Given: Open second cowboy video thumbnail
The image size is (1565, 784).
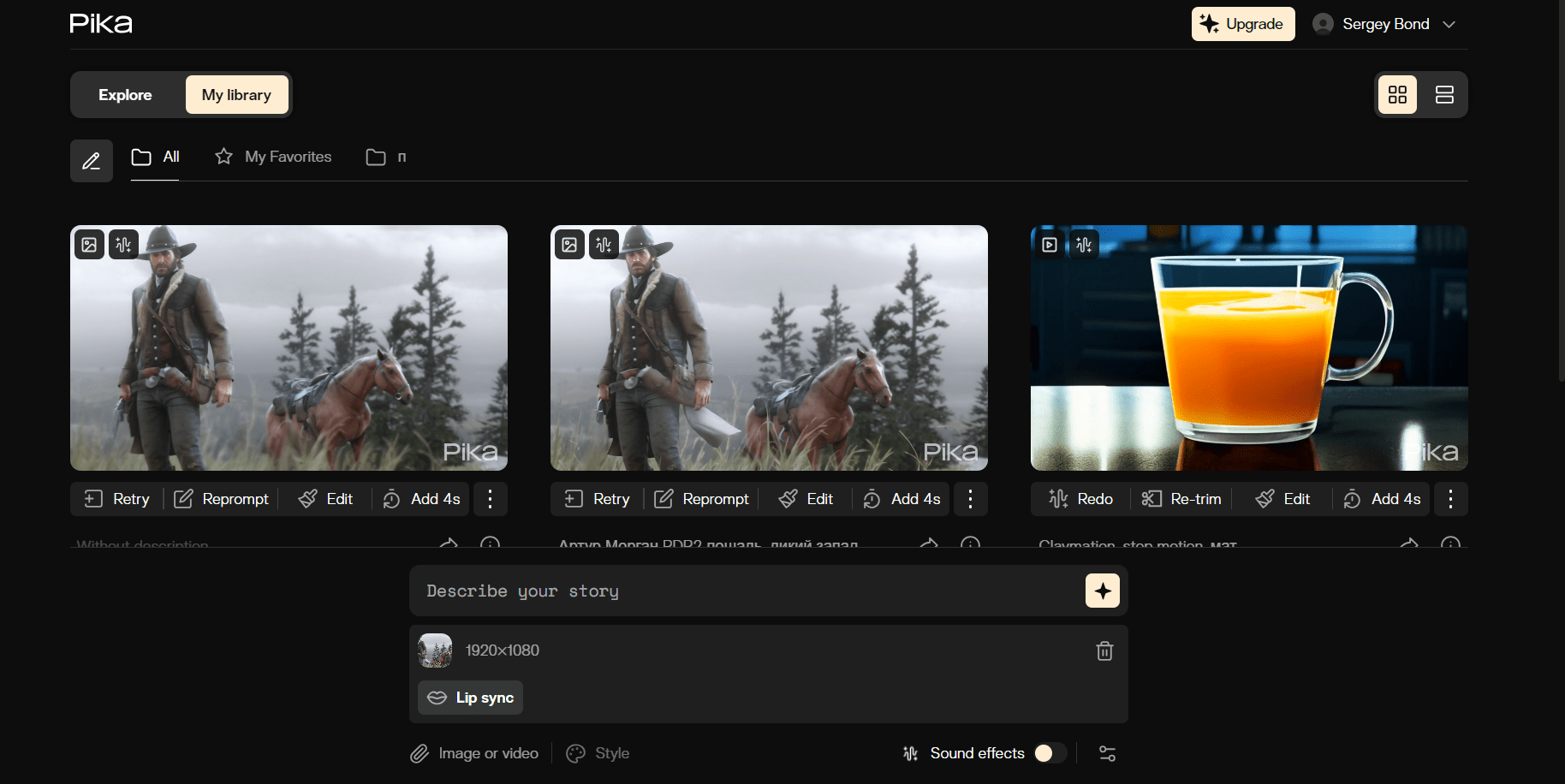Looking at the screenshot, I should (x=769, y=347).
